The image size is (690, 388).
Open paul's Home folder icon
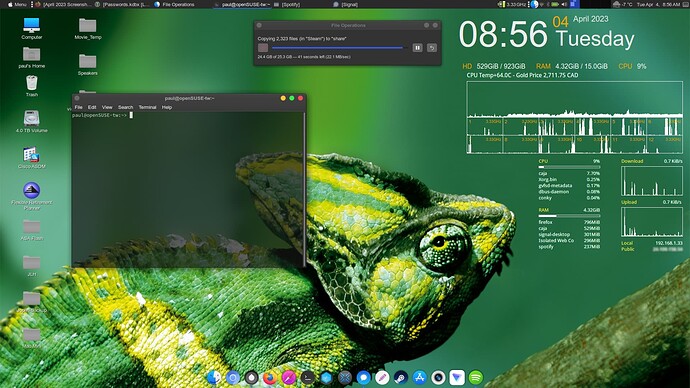click(32, 57)
